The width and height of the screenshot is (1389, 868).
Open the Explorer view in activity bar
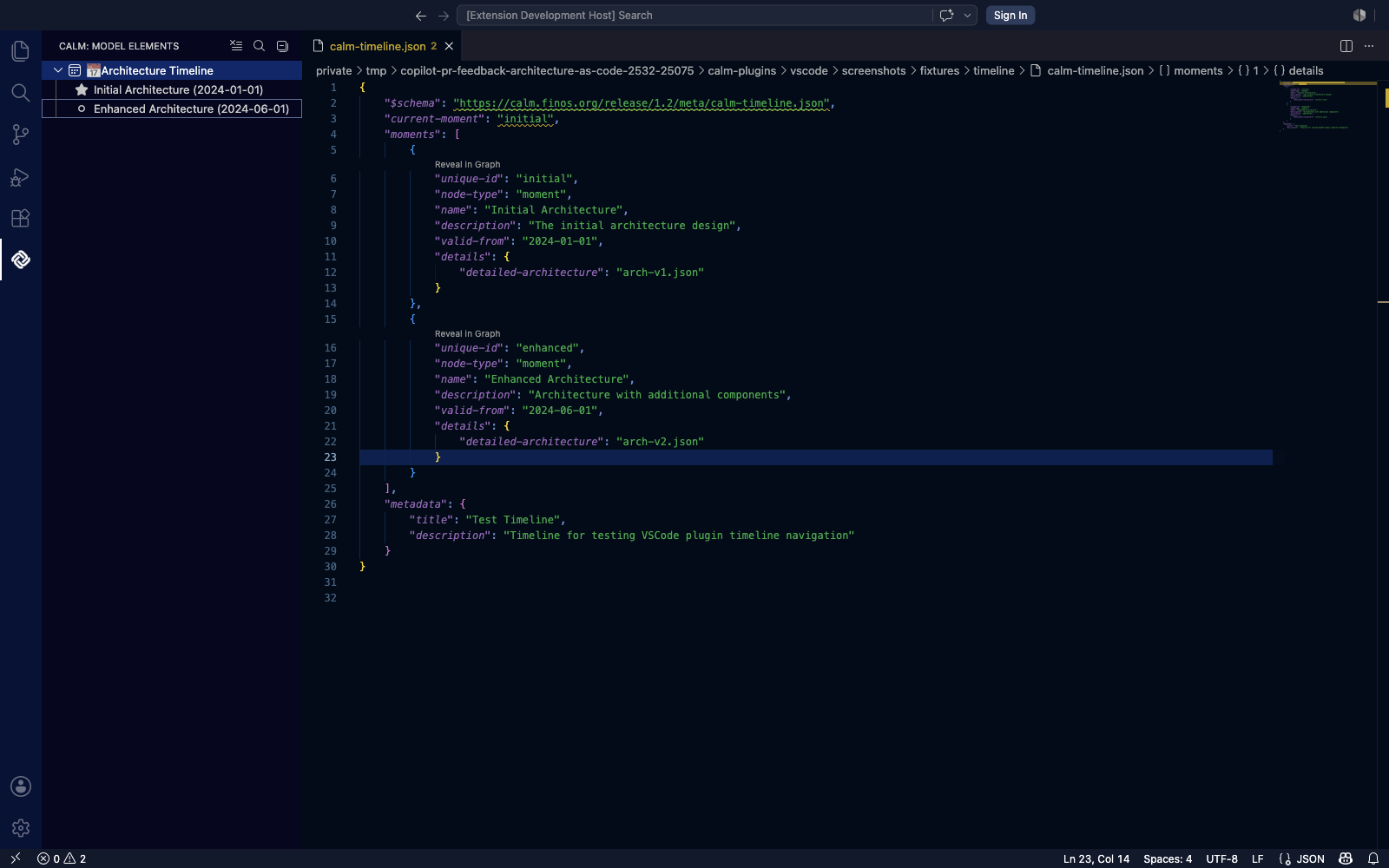point(21,51)
